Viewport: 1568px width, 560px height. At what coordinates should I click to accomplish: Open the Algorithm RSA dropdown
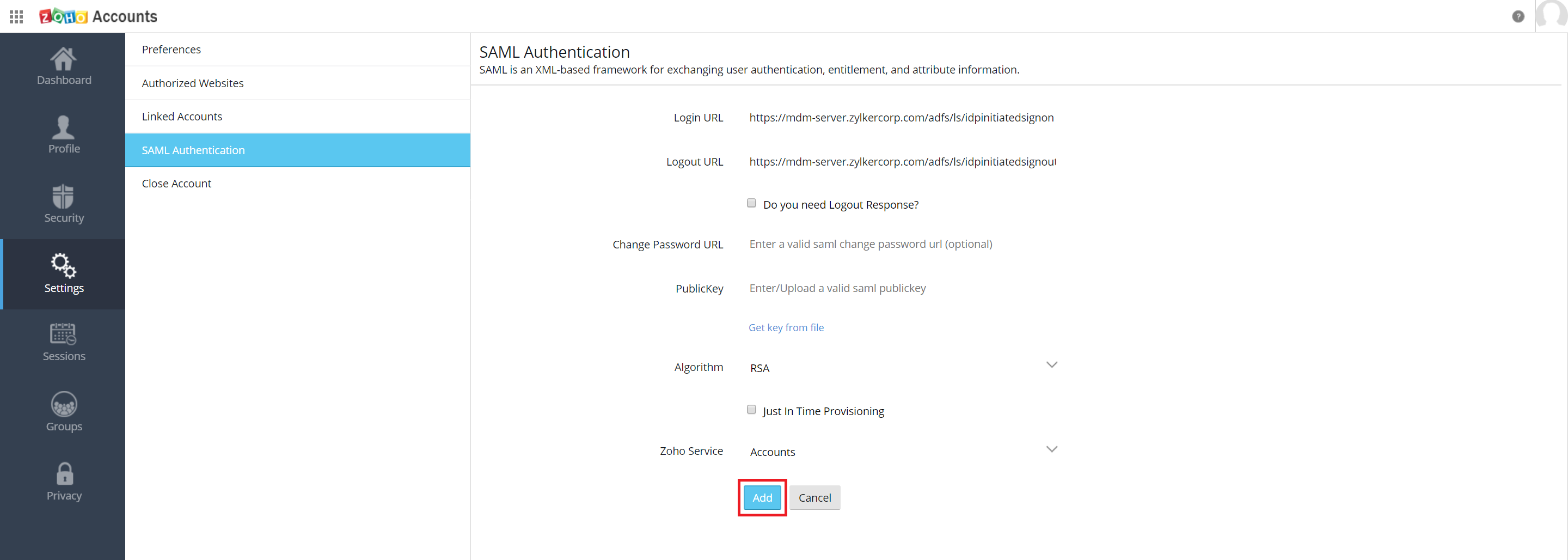(1051, 364)
